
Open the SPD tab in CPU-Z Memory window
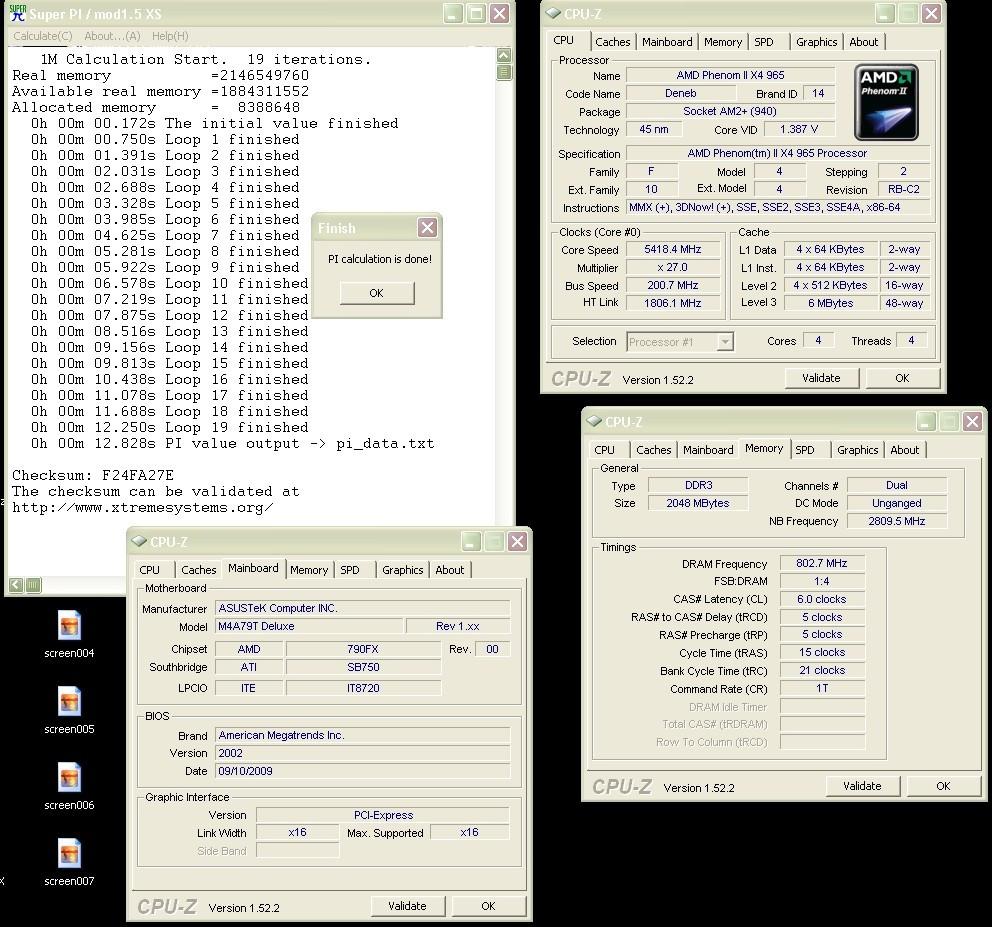805,450
